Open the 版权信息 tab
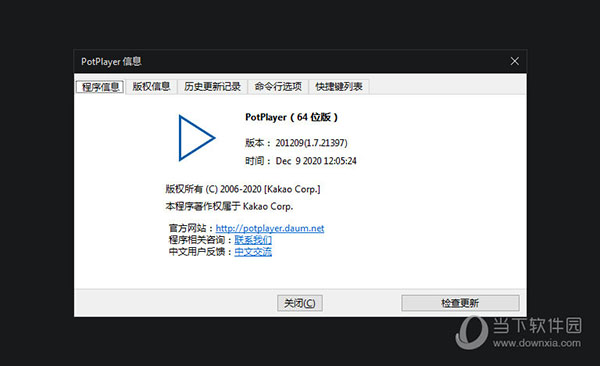 point(151,87)
